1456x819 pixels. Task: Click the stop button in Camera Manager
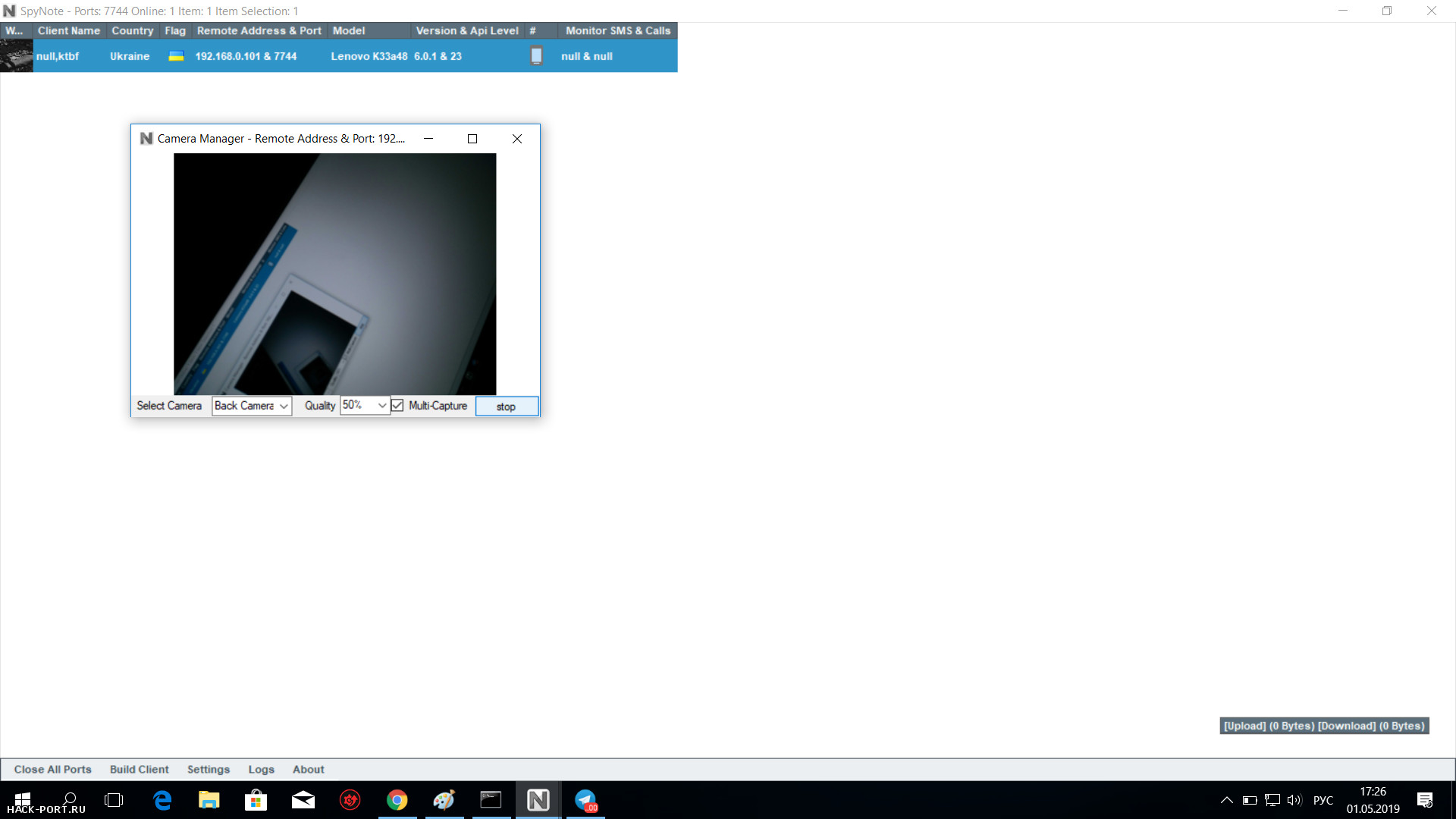pyautogui.click(x=507, y=406)
